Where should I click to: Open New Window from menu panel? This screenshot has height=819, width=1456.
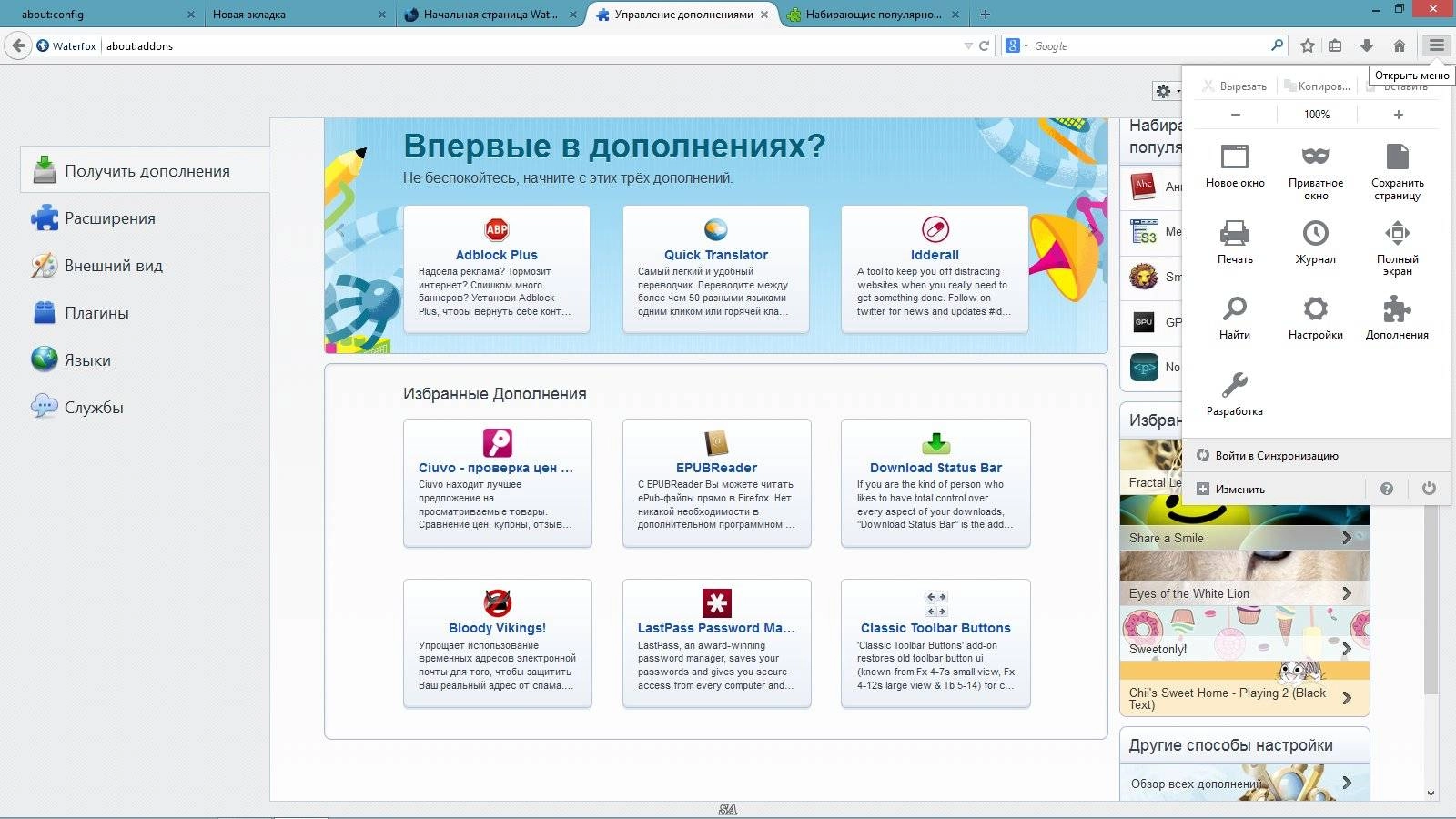tap(1234, 165)
